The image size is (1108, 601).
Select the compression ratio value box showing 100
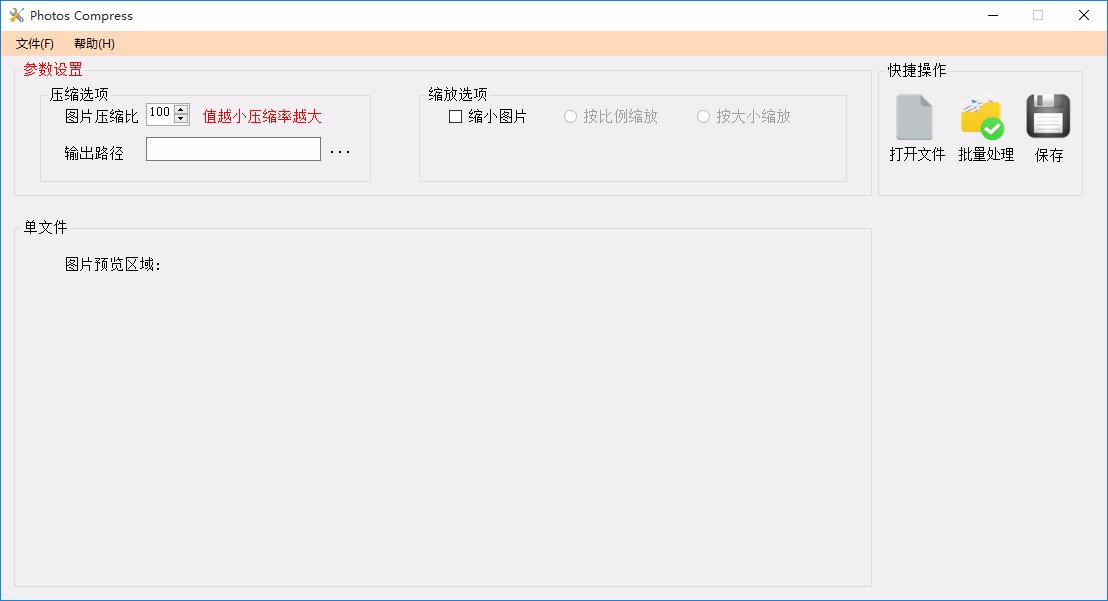(162, 113)
